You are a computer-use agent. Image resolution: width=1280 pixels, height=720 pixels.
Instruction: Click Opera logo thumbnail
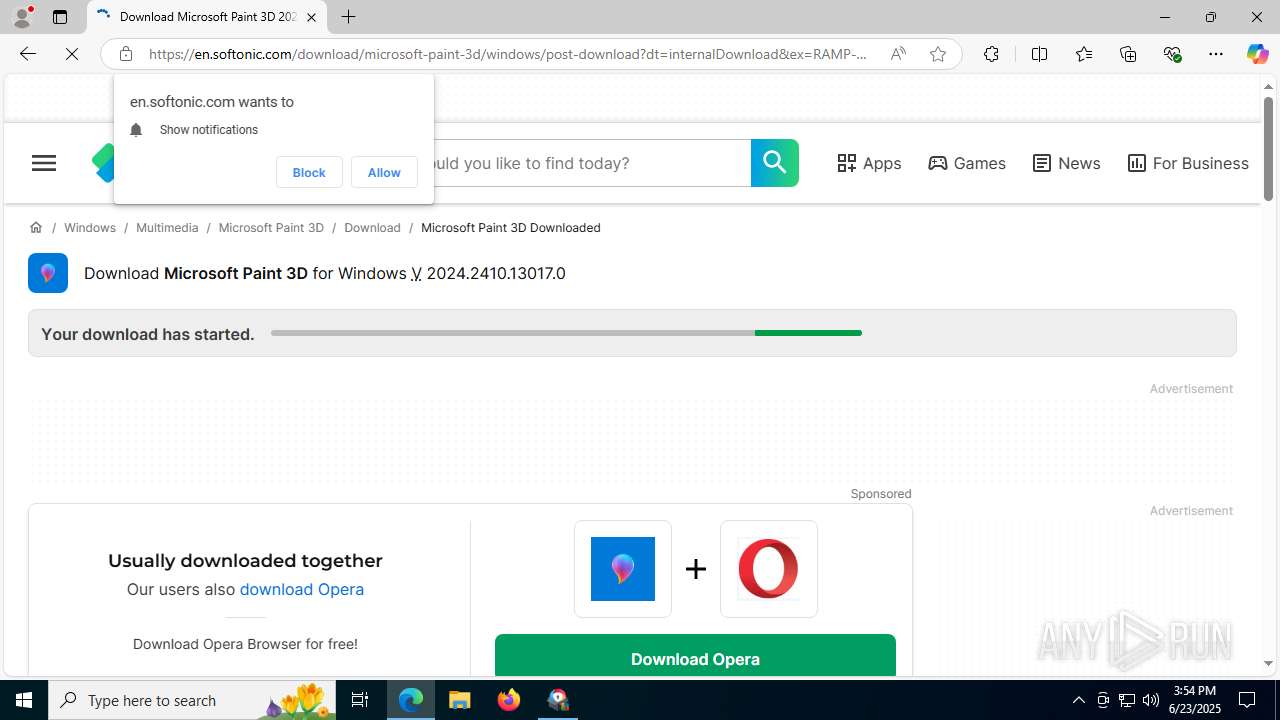click(x=769, y=569)
